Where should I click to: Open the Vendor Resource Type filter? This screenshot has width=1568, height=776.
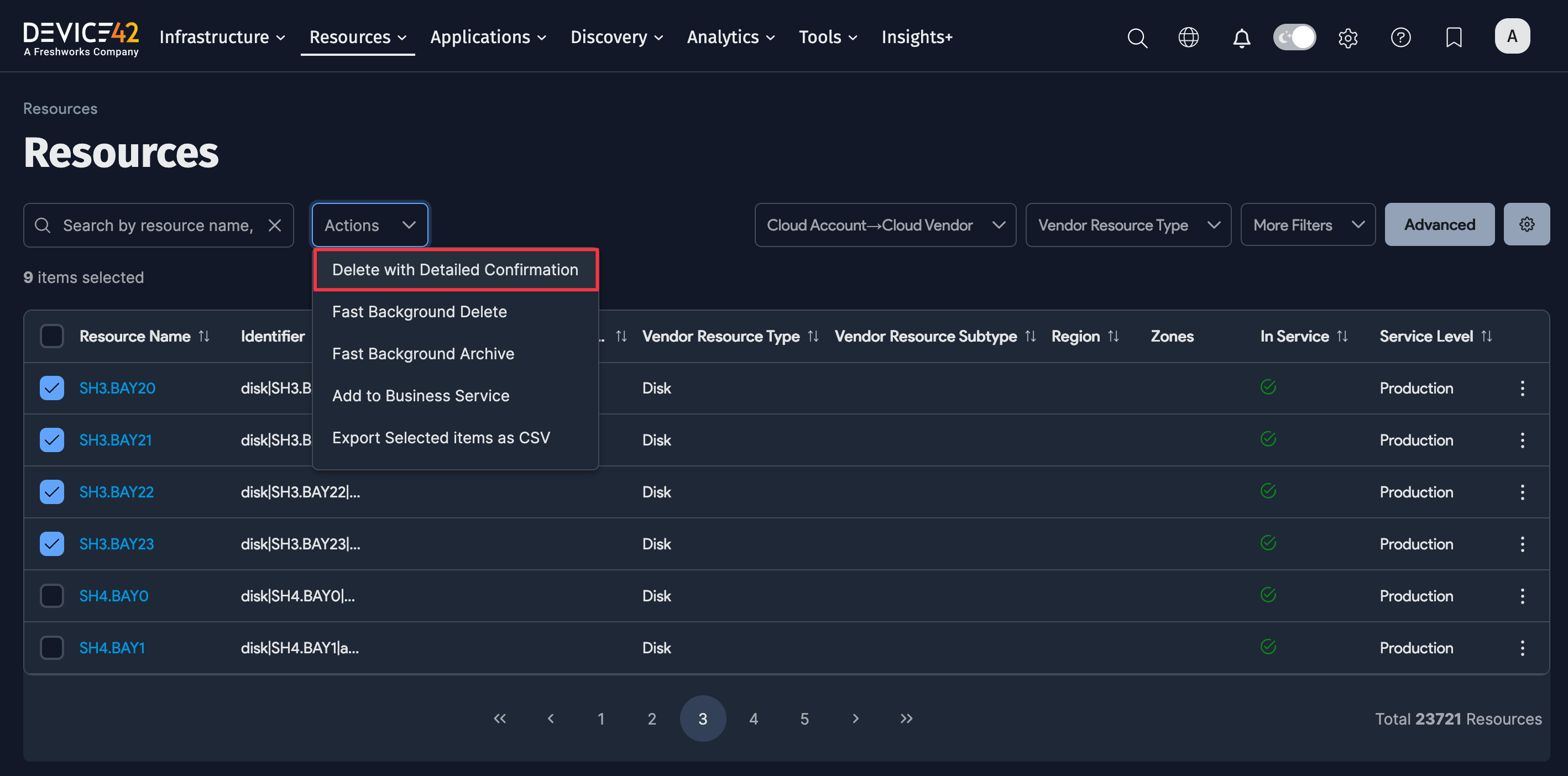[1128, 224]
